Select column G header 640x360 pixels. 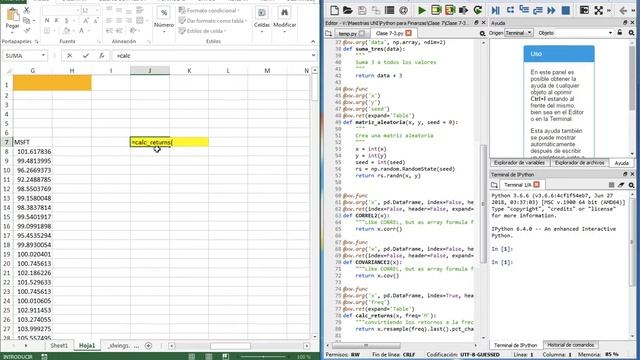click(33, 71)
